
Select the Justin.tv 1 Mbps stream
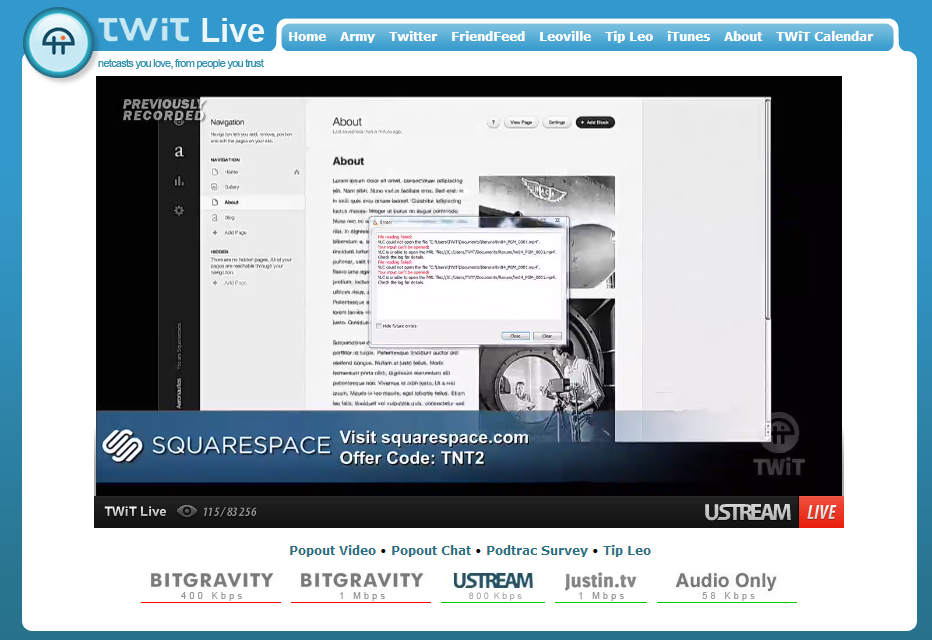[600, 585]
